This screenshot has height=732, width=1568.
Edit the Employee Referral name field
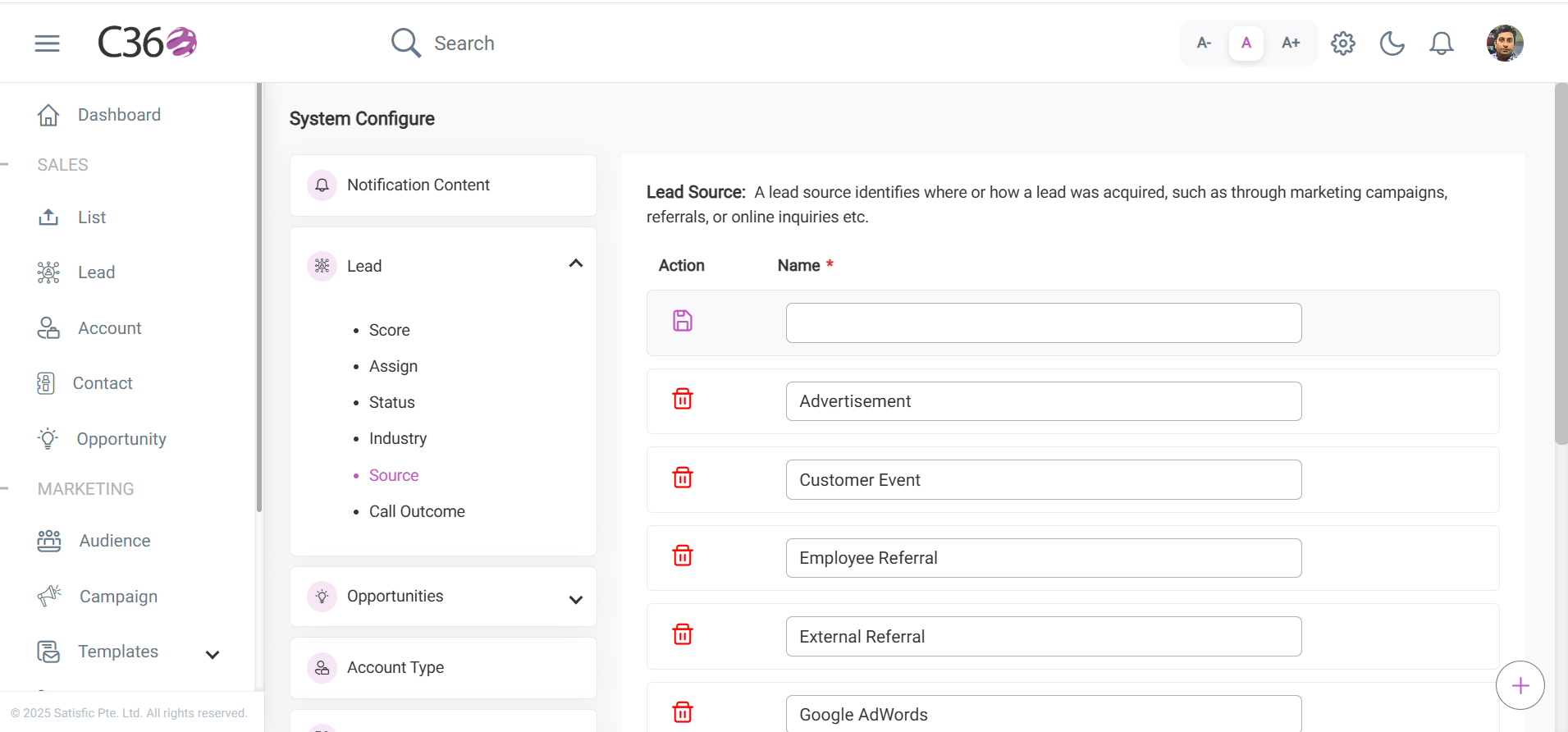pos(1044,558)
